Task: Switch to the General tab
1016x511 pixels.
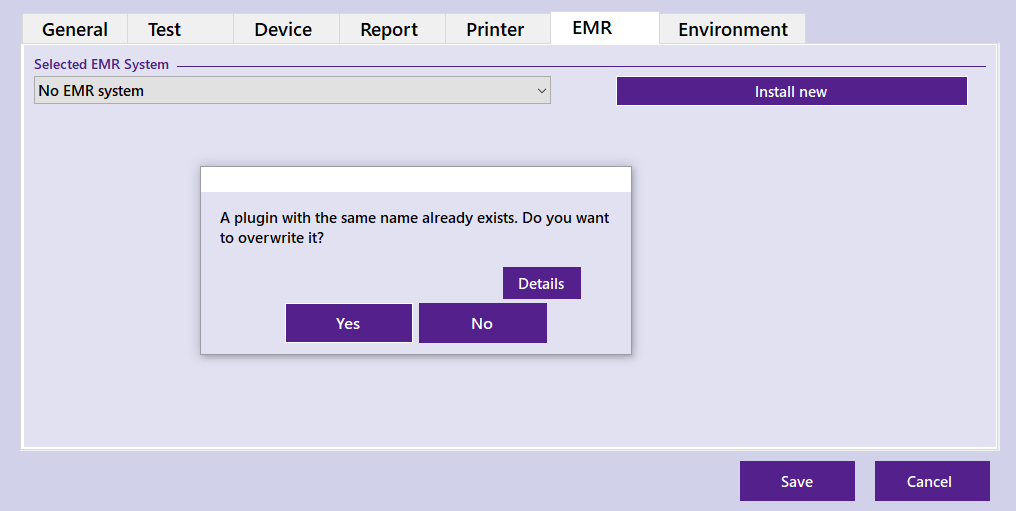Action: click(x=75, y=29)
